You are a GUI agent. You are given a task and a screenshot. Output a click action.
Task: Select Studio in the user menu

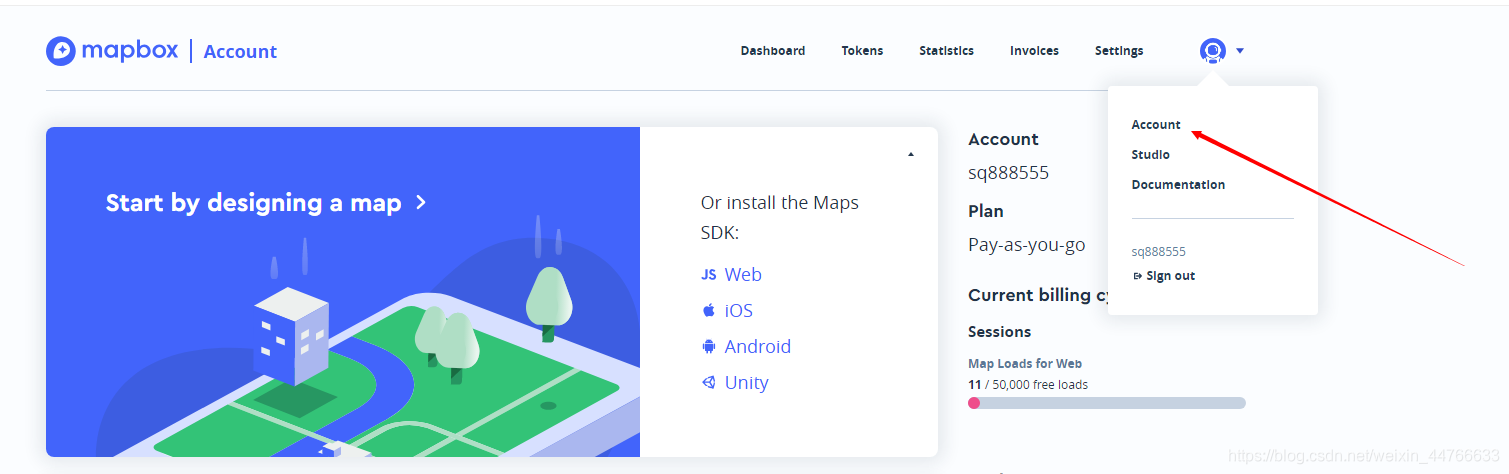coord(1150,155)
